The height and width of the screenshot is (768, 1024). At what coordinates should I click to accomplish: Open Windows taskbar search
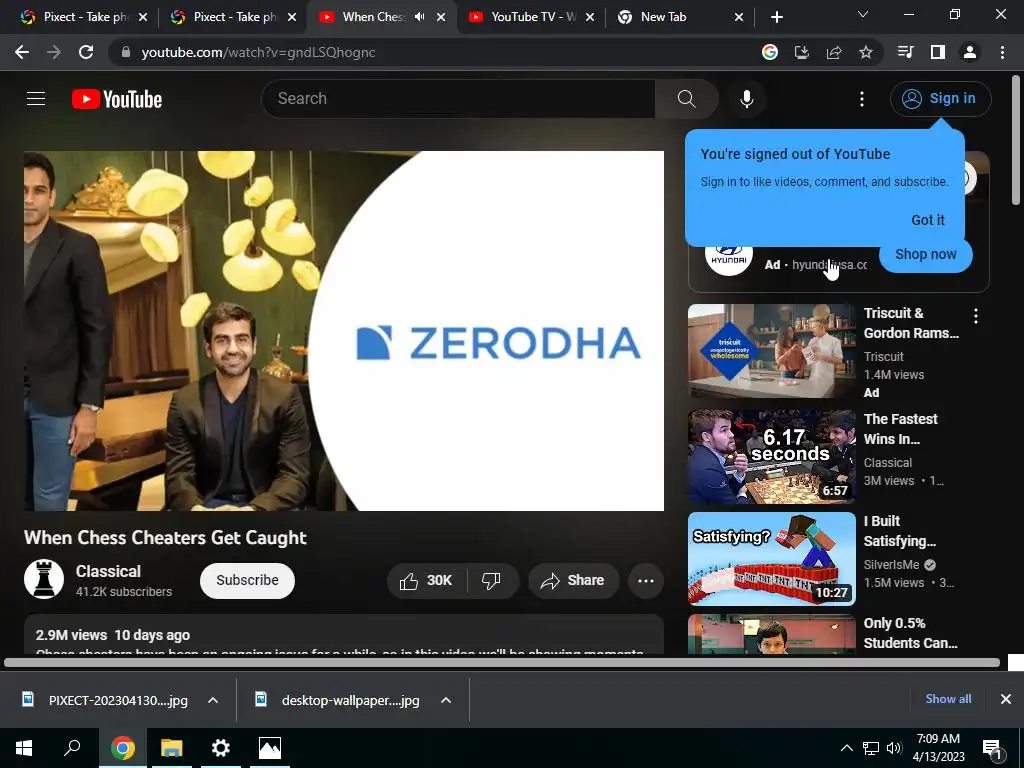tap(72, 748)
